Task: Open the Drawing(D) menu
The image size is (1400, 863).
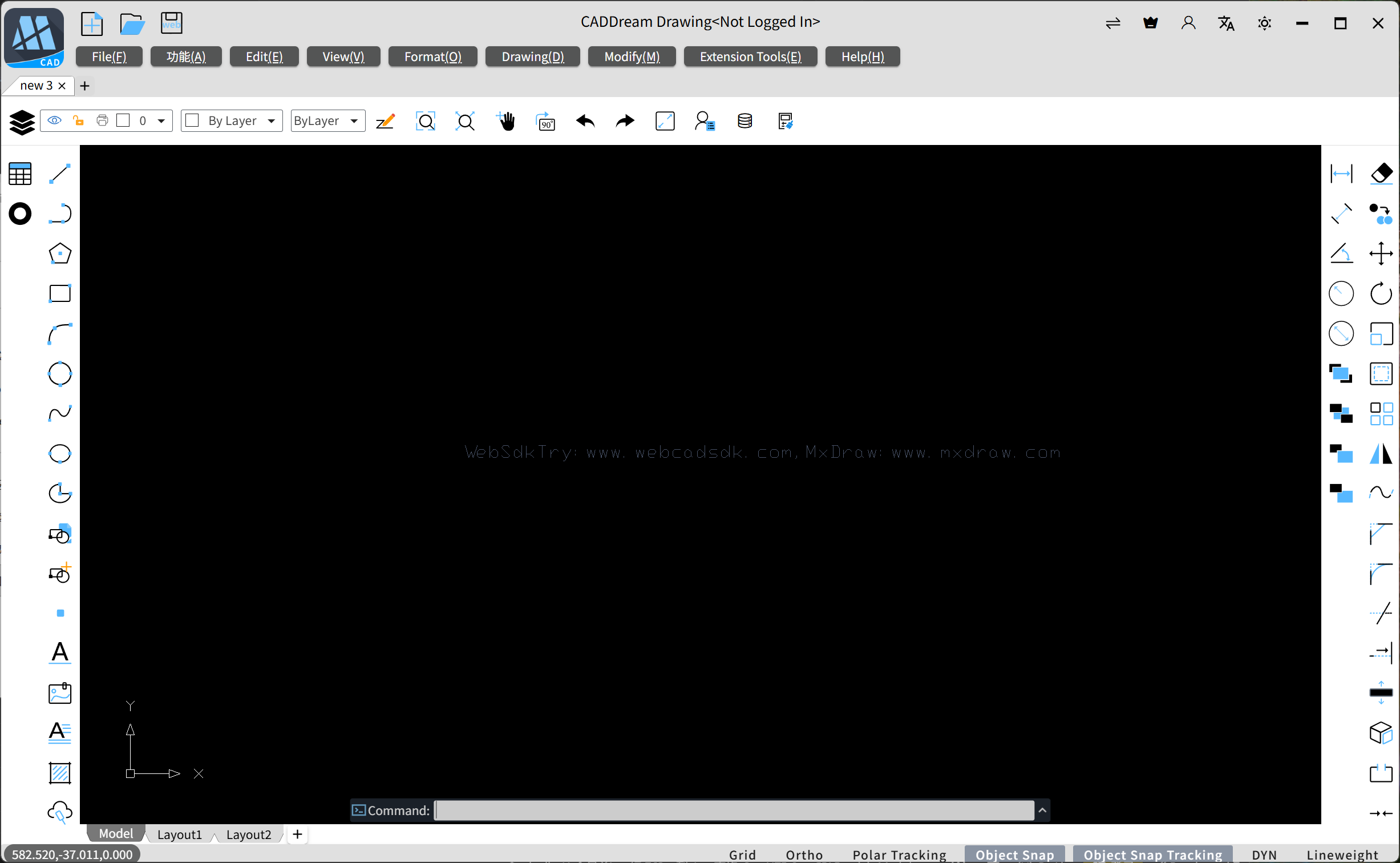Action: coord(533,57)
